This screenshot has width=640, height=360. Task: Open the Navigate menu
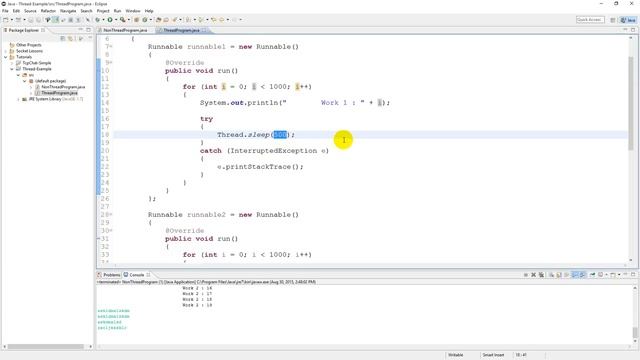point(68,11)
